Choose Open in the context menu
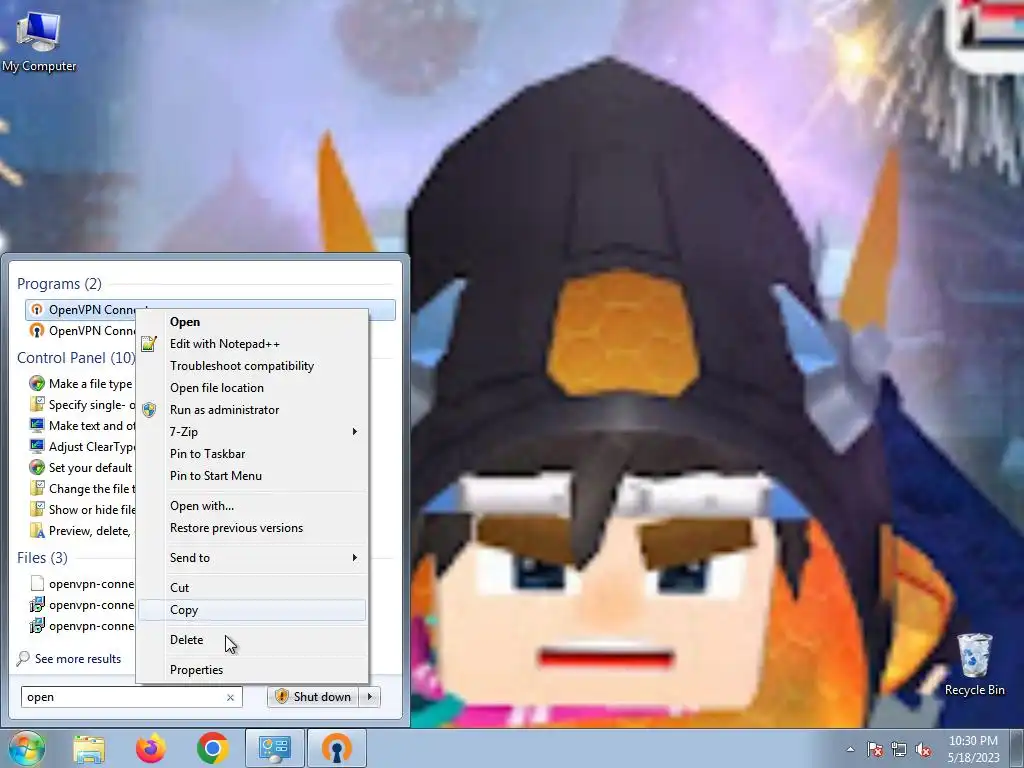The width and height of the screenshot is (1024, 768). pos(251,322)
